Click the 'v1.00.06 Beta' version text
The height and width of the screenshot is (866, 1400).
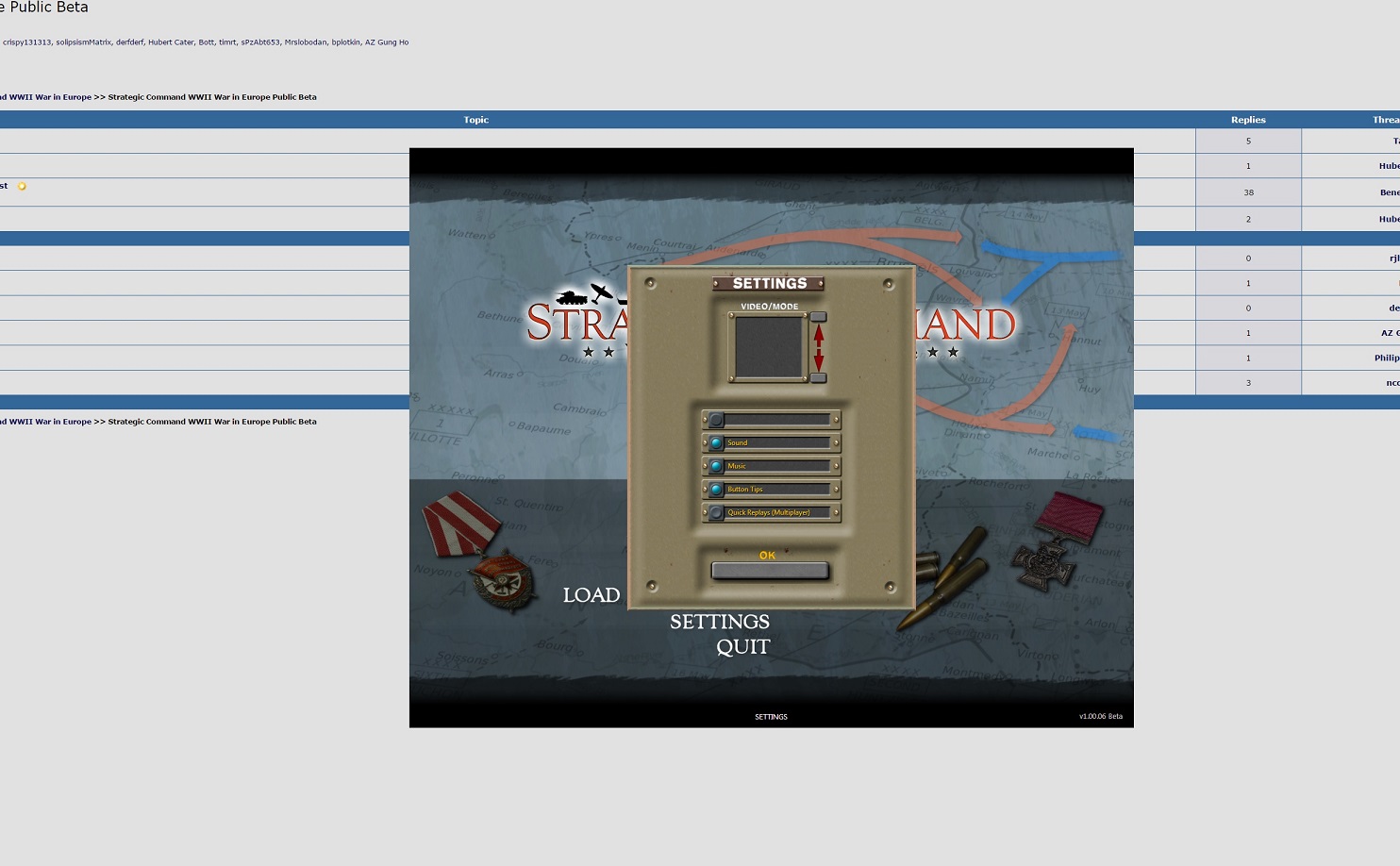pyautogui.click(x=1101, y=717)
